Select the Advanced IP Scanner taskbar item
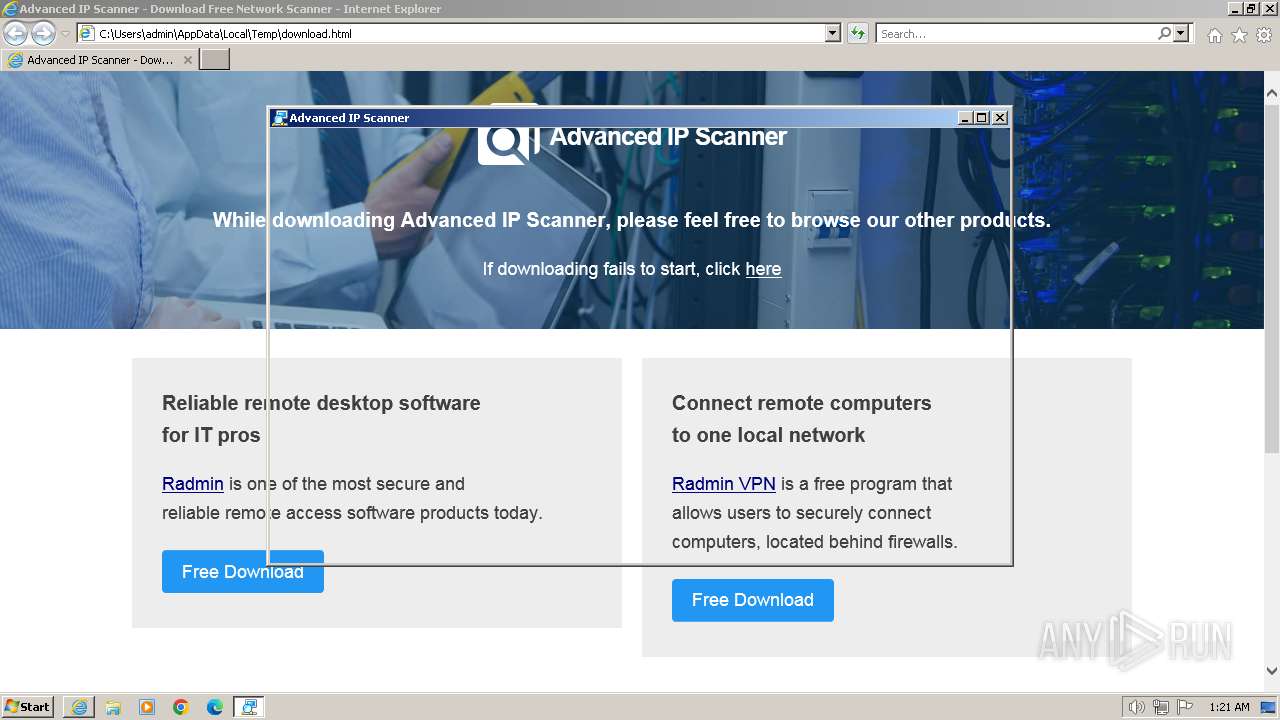Screen dimensions: 1280x720 coord(249,707)
